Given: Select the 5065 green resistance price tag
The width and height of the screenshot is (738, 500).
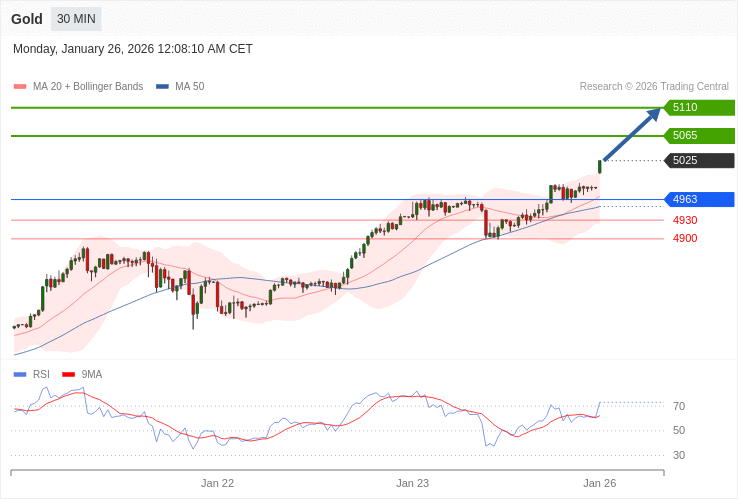Looking at the screenshot, I should [x=699, y=136].
